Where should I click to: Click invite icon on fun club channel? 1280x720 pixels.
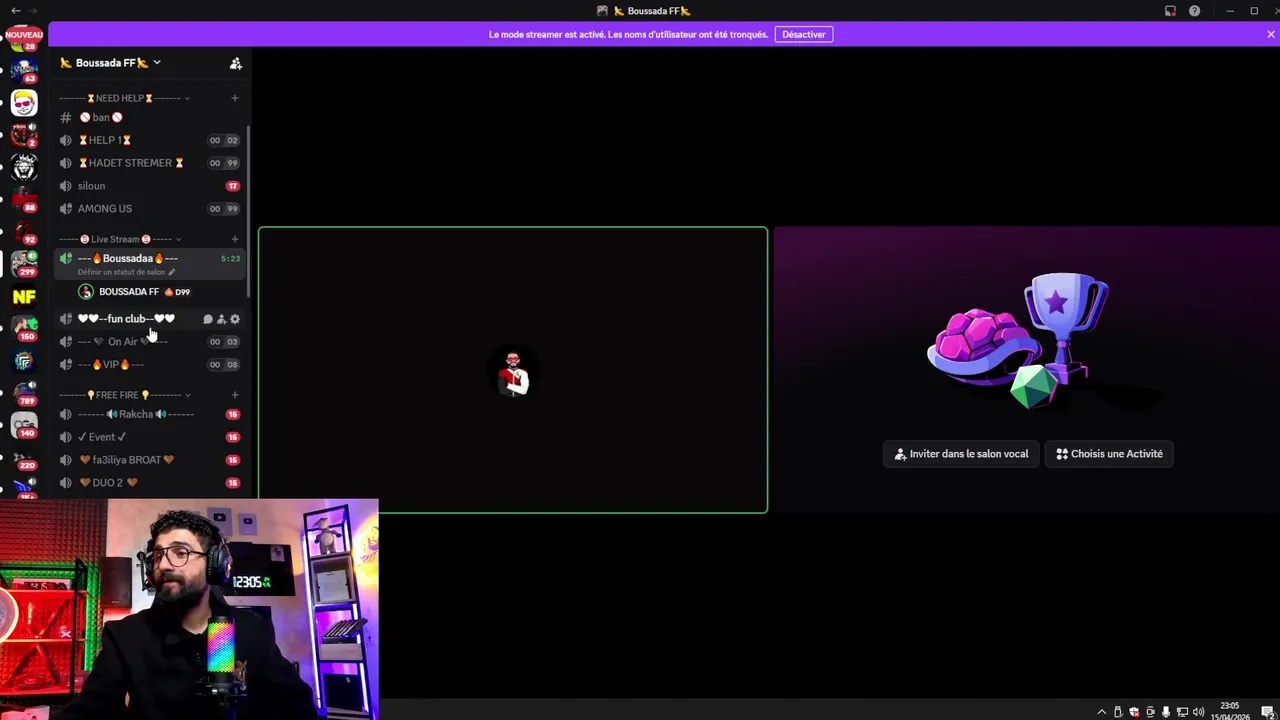tap(221, 319)
